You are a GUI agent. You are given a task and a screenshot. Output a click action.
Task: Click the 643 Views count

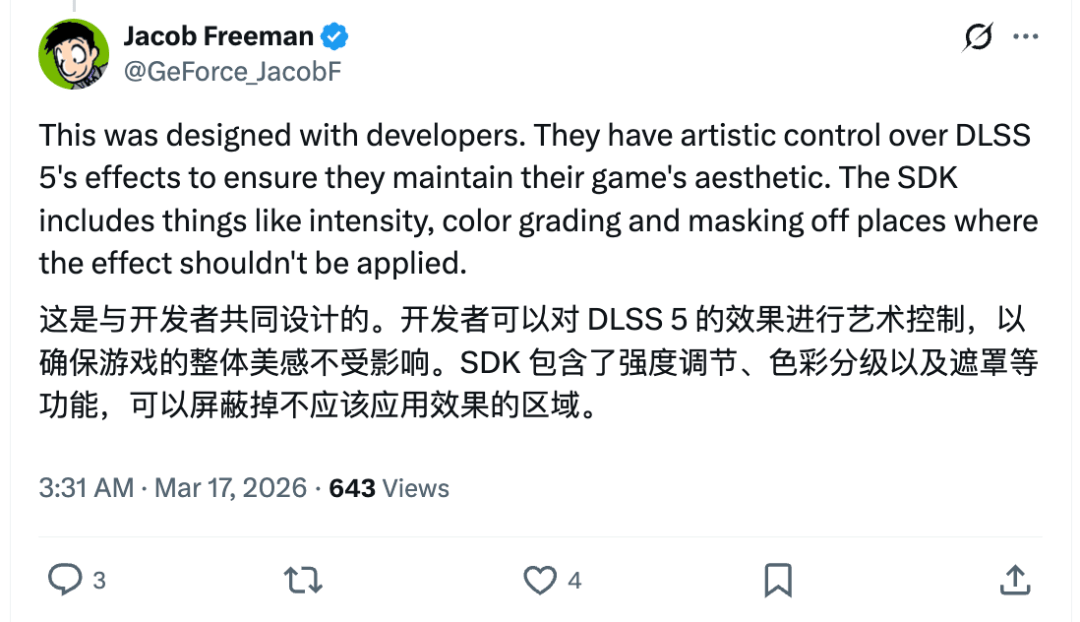[389, 488]
